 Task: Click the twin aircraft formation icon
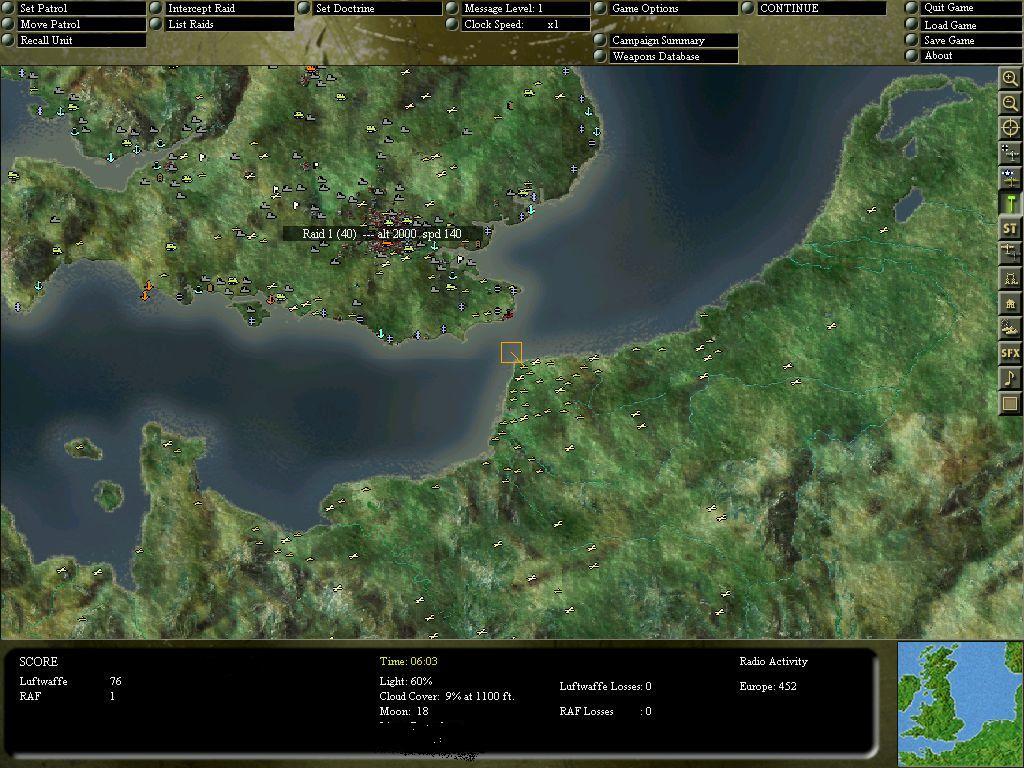coord(1010,253)
